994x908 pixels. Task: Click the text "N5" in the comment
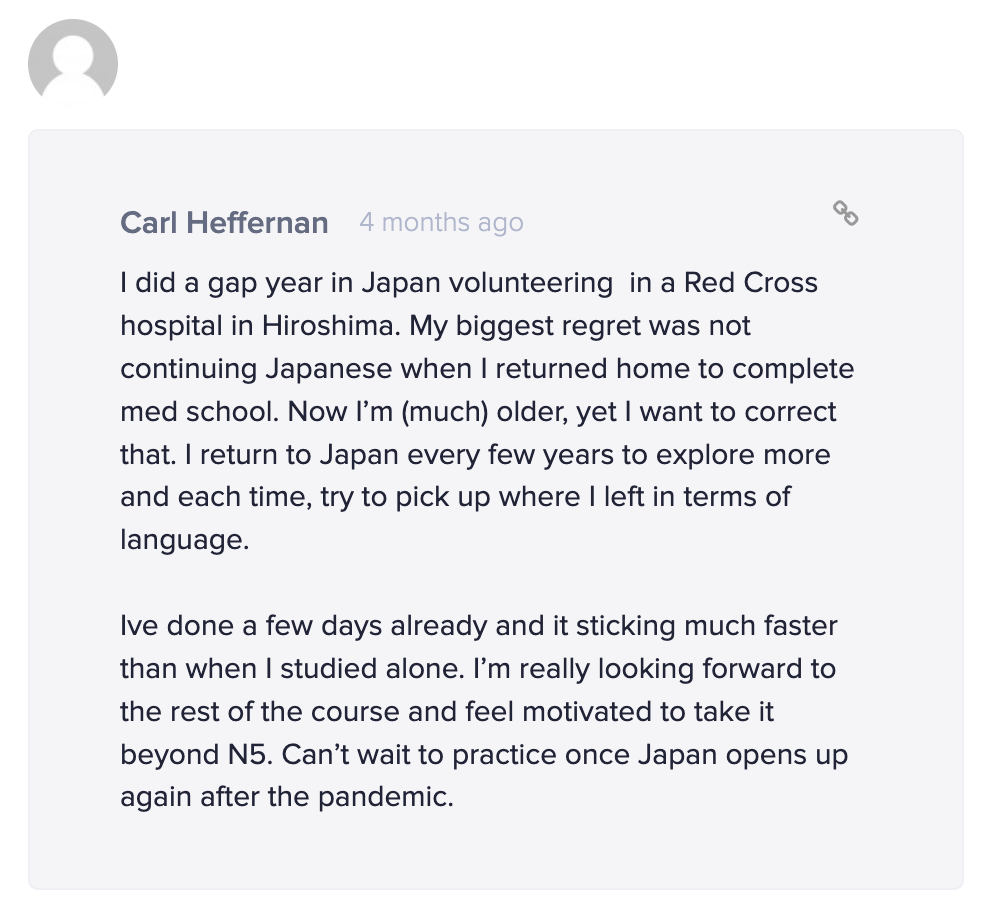[249, 755]
